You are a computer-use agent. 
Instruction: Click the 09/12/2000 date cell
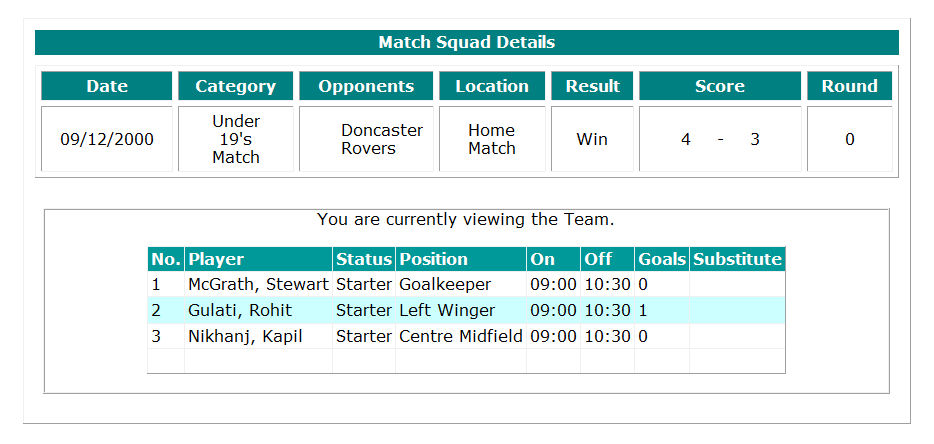tap(107, 139)
